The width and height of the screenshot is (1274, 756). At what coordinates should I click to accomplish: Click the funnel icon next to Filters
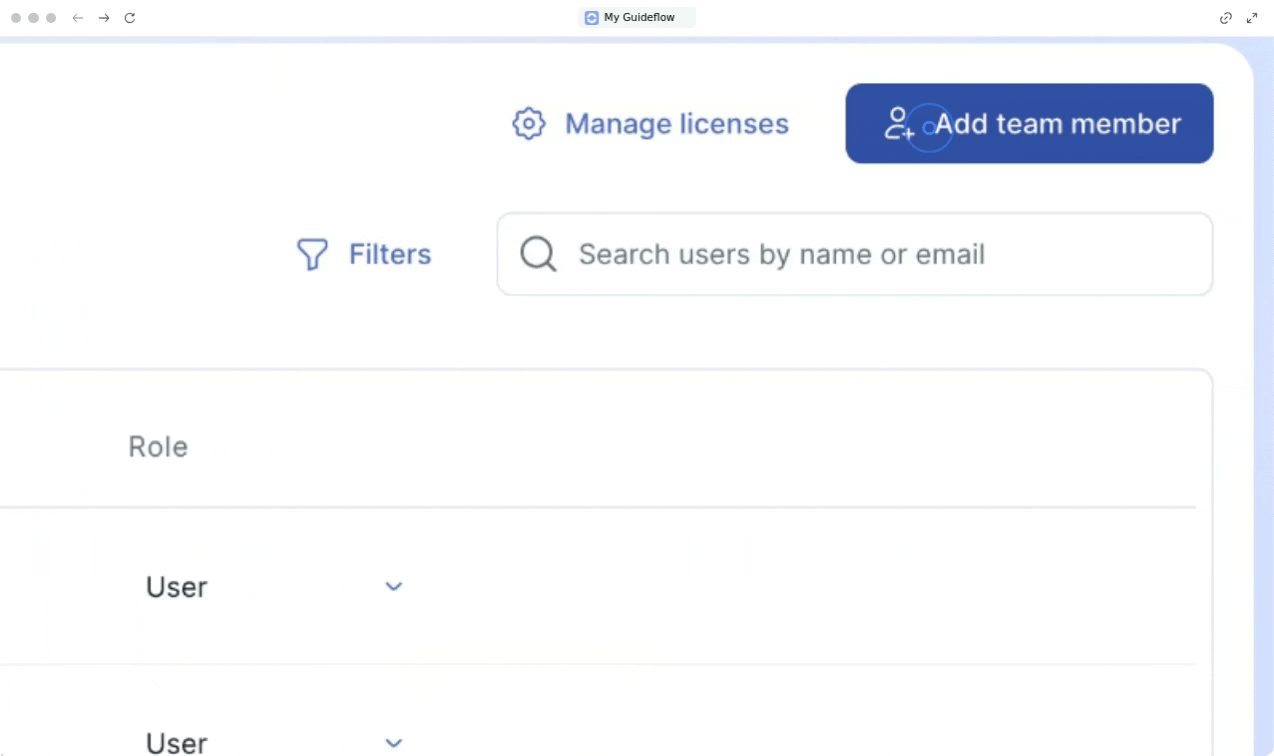click(312, 254)
